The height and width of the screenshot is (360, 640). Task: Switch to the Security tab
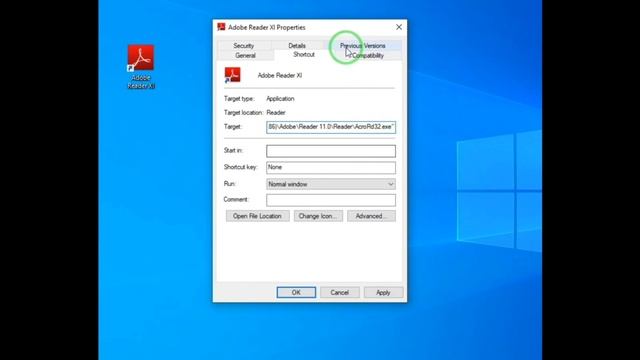(x=244, y=46)
